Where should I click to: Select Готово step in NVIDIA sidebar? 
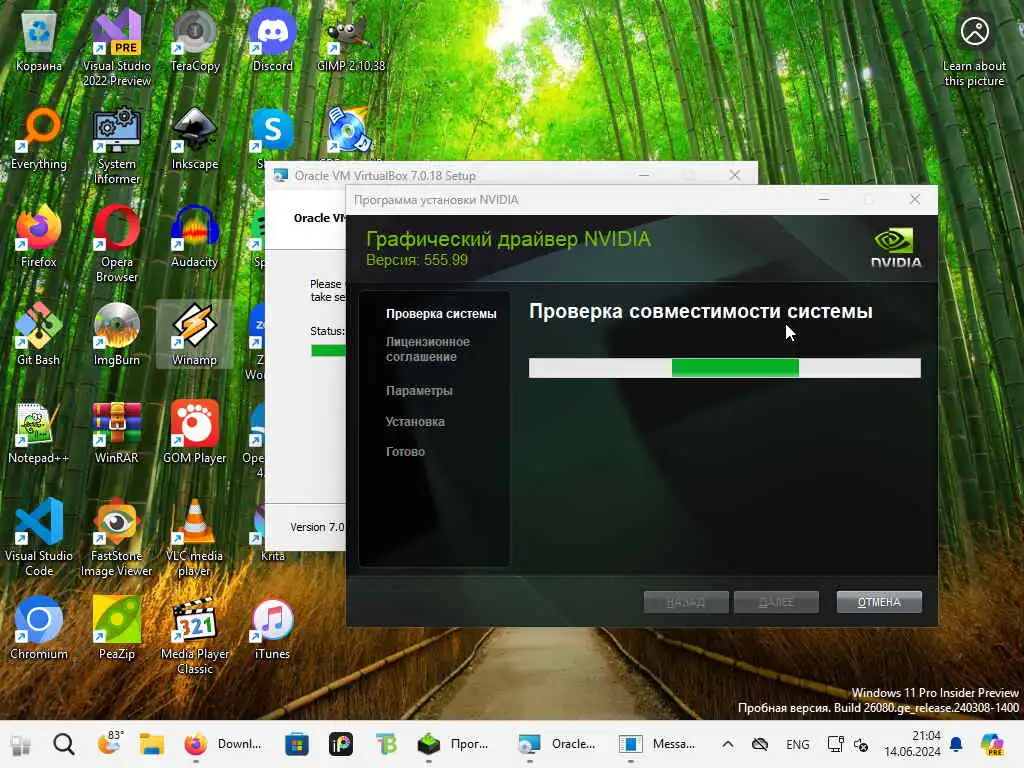(405, 452)
